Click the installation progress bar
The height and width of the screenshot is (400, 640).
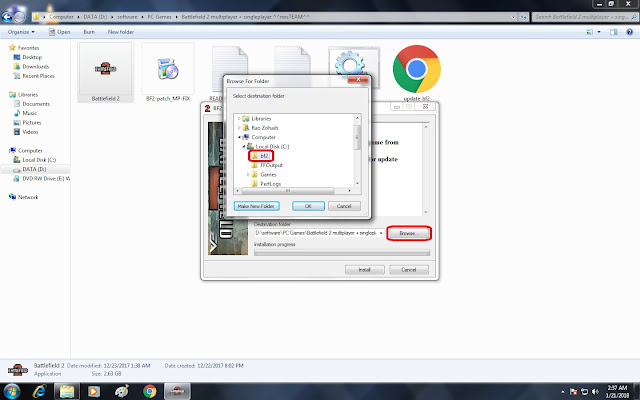[x=342, y=253]
